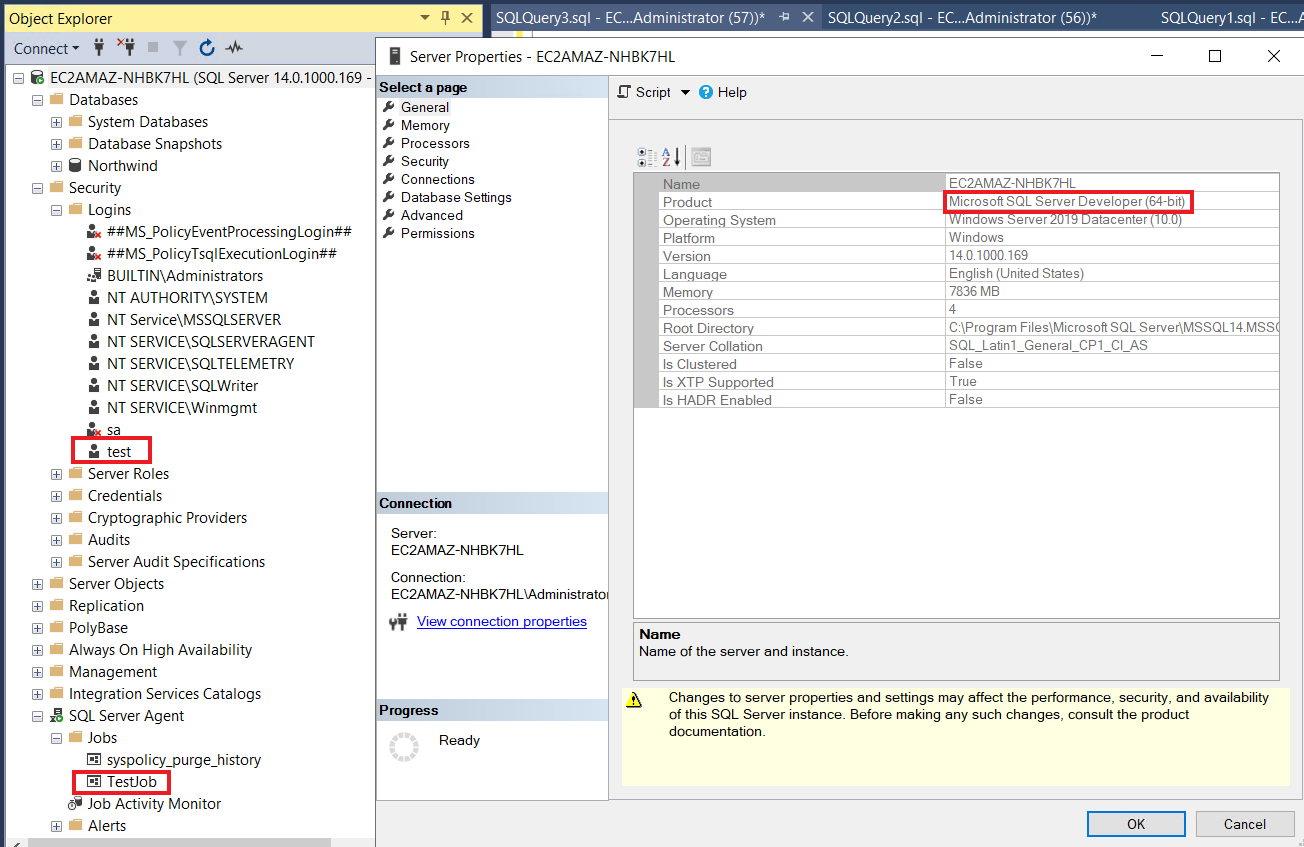This screenshot has height=847, width=1304.
Task: Click the connection properties network icon
Action: point(399,622)
